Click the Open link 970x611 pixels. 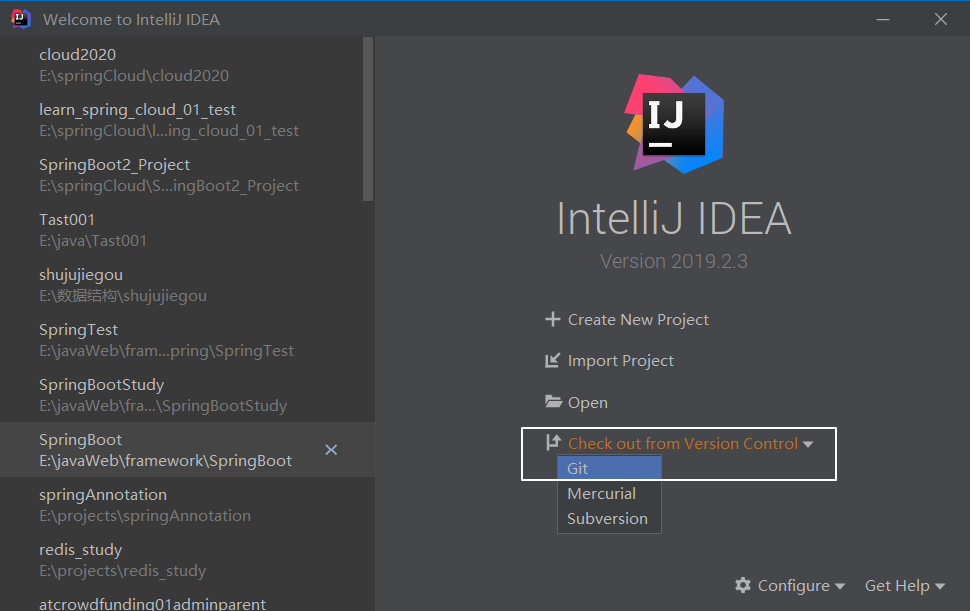click(x=588, y=403)
